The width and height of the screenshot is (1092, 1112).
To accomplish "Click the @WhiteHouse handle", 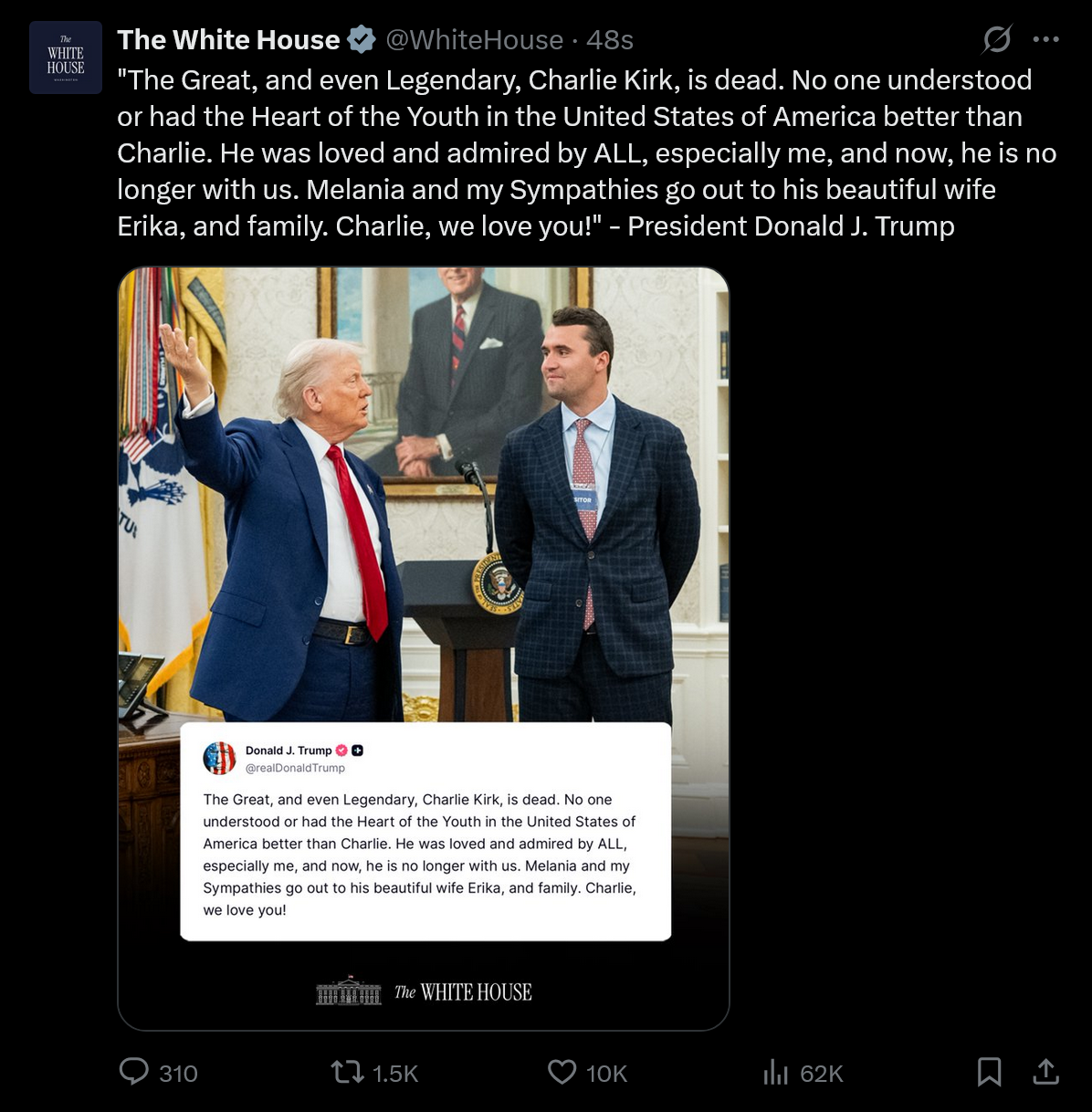I will [x=474, y=40].
